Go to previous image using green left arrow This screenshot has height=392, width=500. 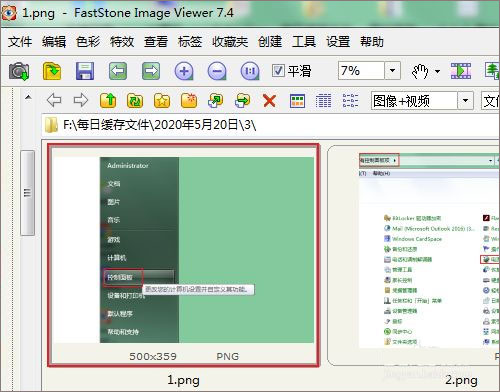click(x=118, y=71)
